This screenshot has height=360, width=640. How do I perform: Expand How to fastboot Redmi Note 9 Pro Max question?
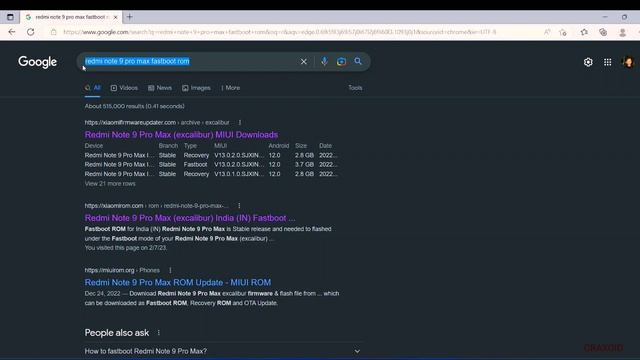click(x=222, y=351)
